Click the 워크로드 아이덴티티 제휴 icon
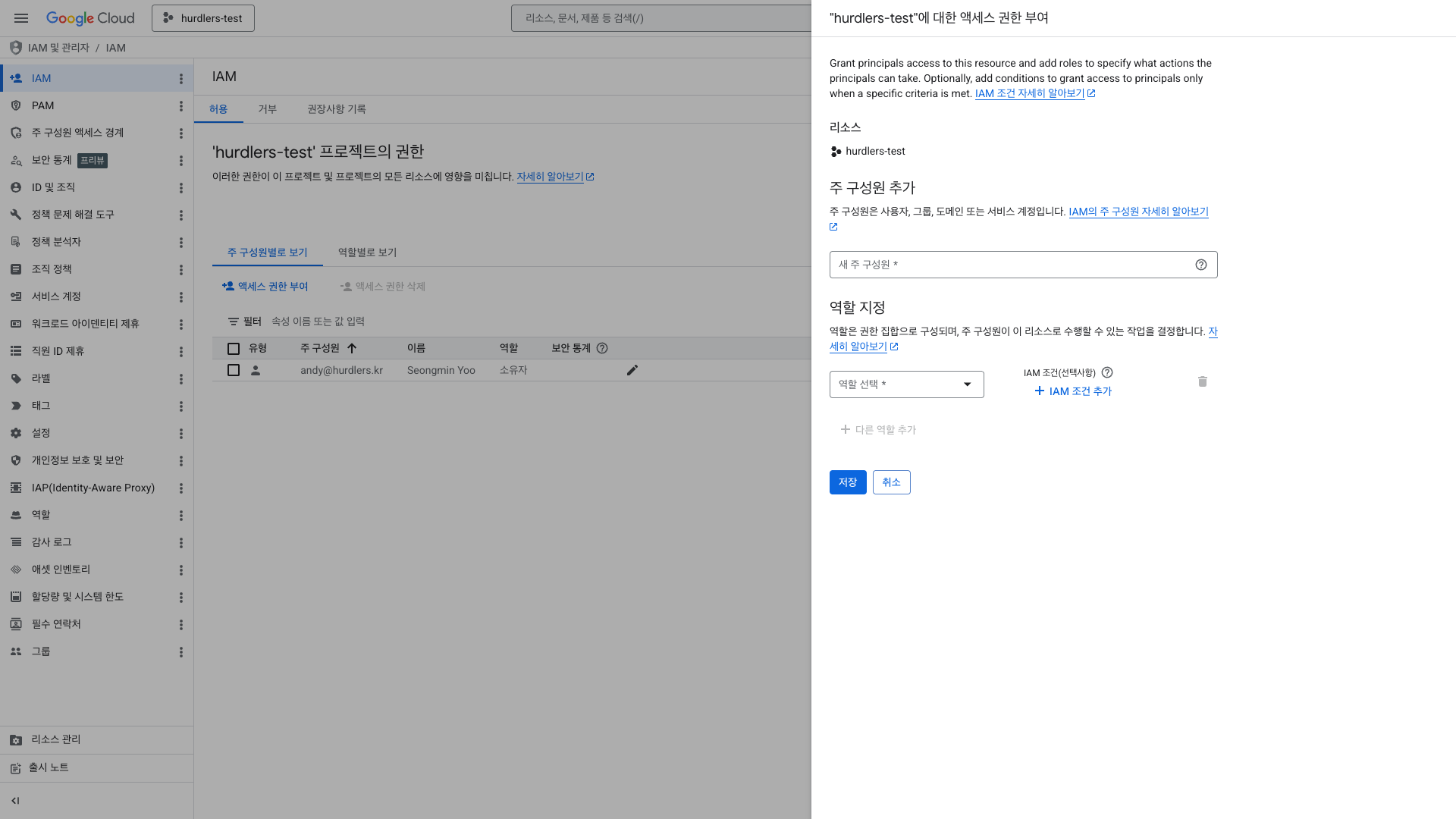The image size is (1456, 819). pyautogui.click(x=16, y=324)
